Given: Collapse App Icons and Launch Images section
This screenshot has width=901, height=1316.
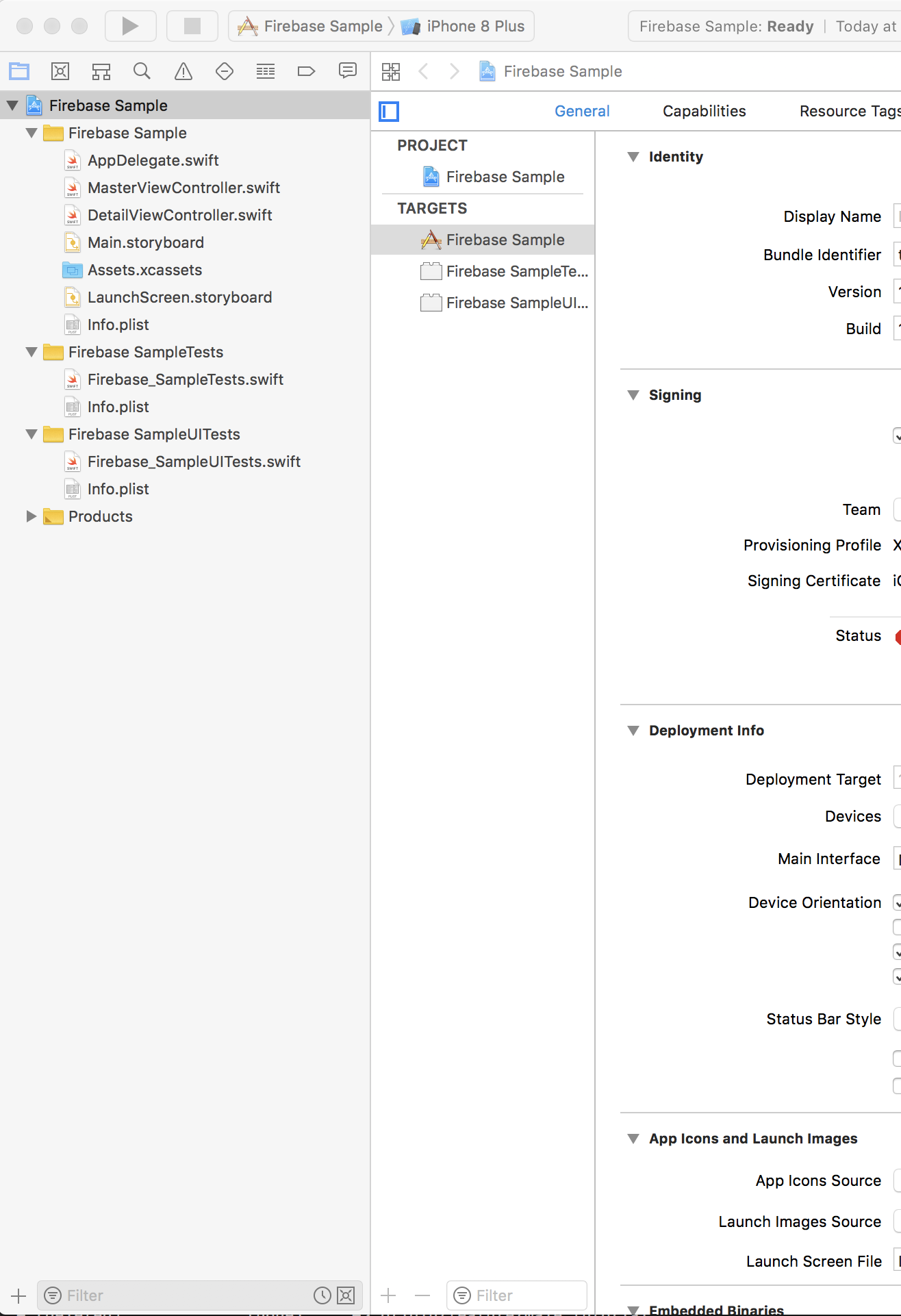Looking at the screenshot, I should [633, 1139].
